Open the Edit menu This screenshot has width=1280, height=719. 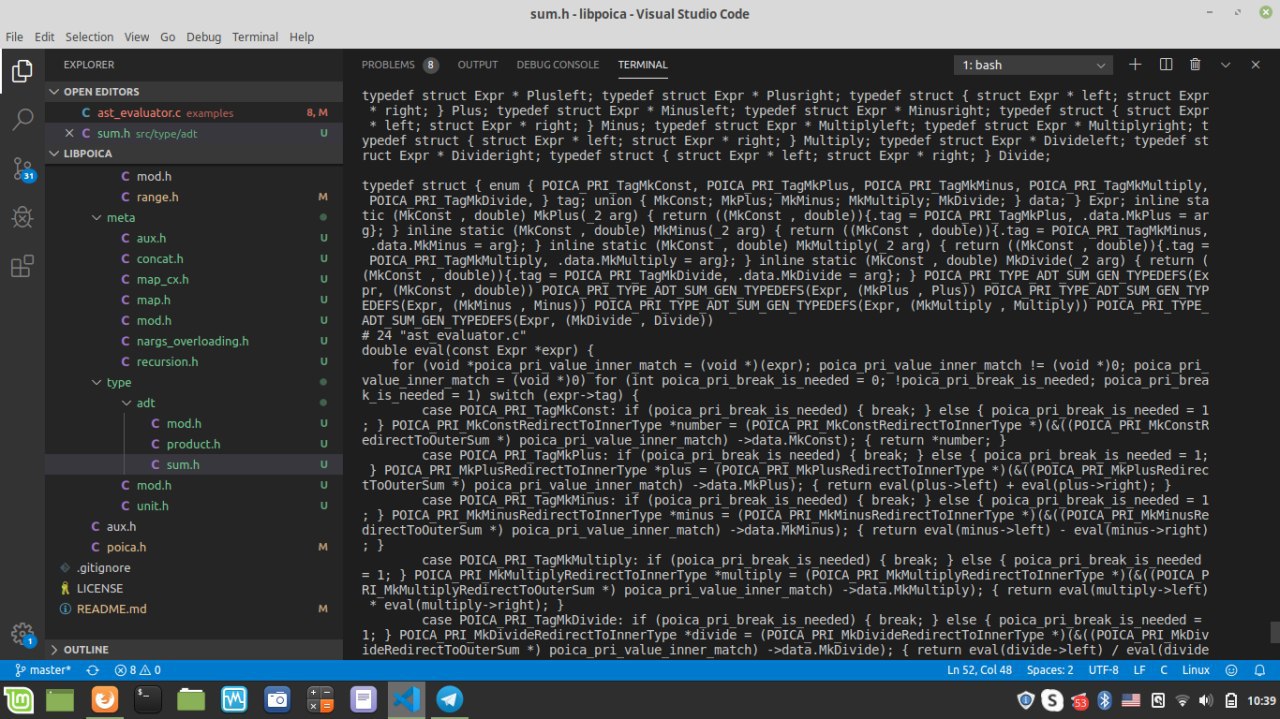pyautogui.click(x=44, y=37)
